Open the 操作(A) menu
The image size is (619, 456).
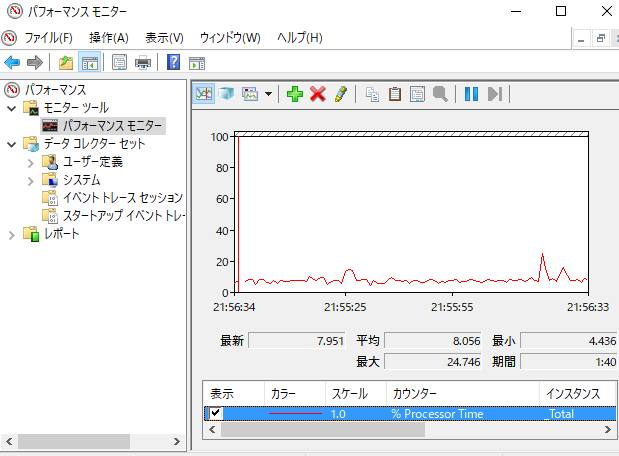[x=108, y=38]
